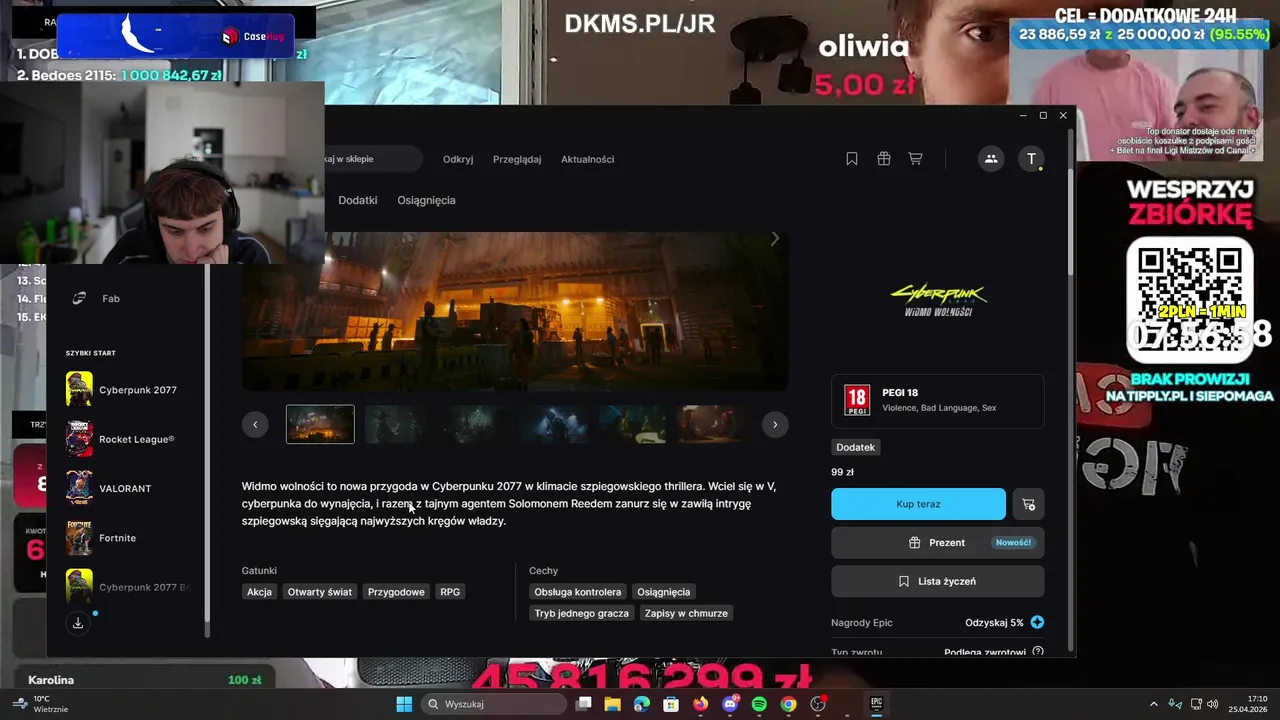Select the Przygodowe genre tag

pyautogui.click(x=396, y=592)
